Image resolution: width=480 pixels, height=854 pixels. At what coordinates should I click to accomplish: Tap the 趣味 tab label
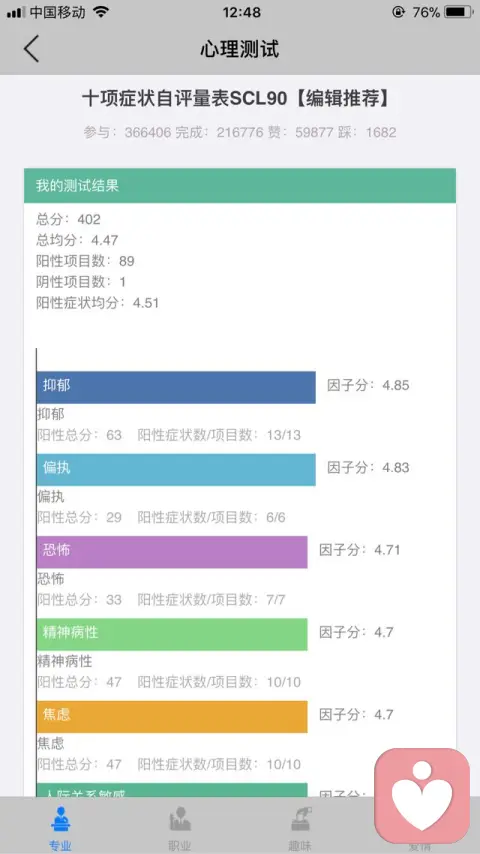click(300, 846)
